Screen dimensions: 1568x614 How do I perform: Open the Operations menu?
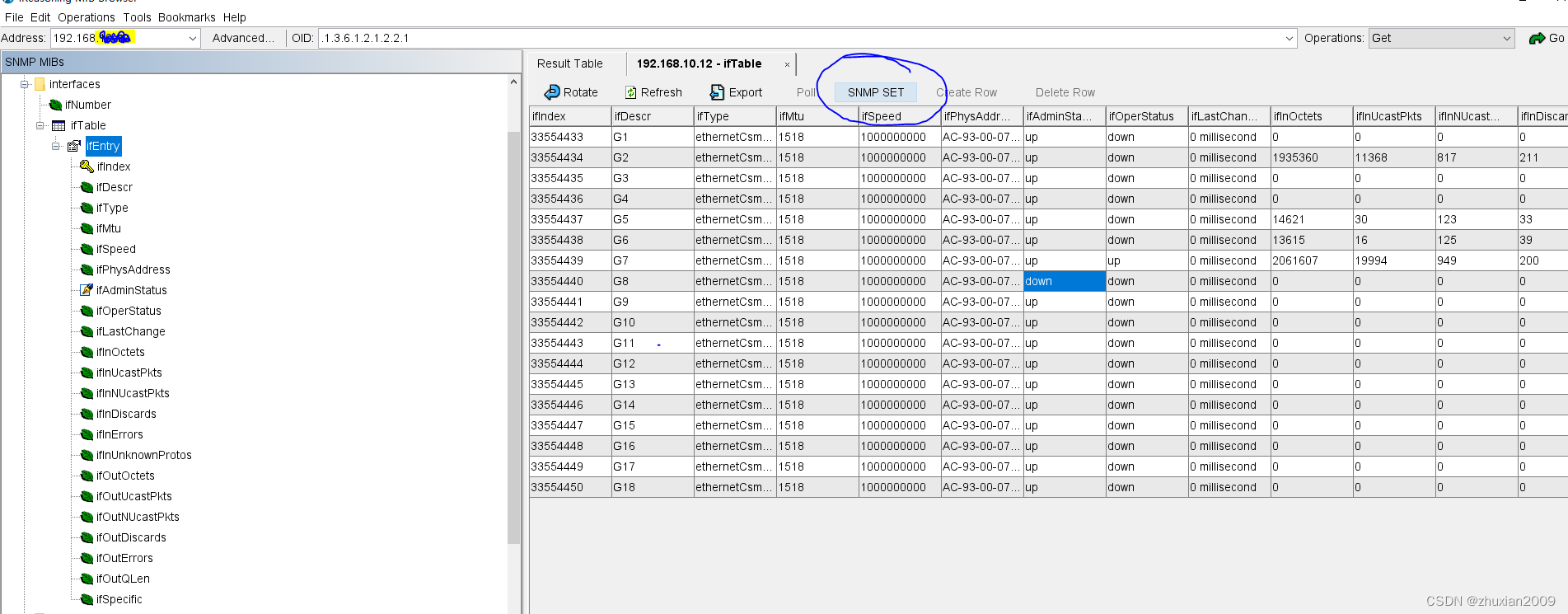pyautogui.click(x=87, y=17)
